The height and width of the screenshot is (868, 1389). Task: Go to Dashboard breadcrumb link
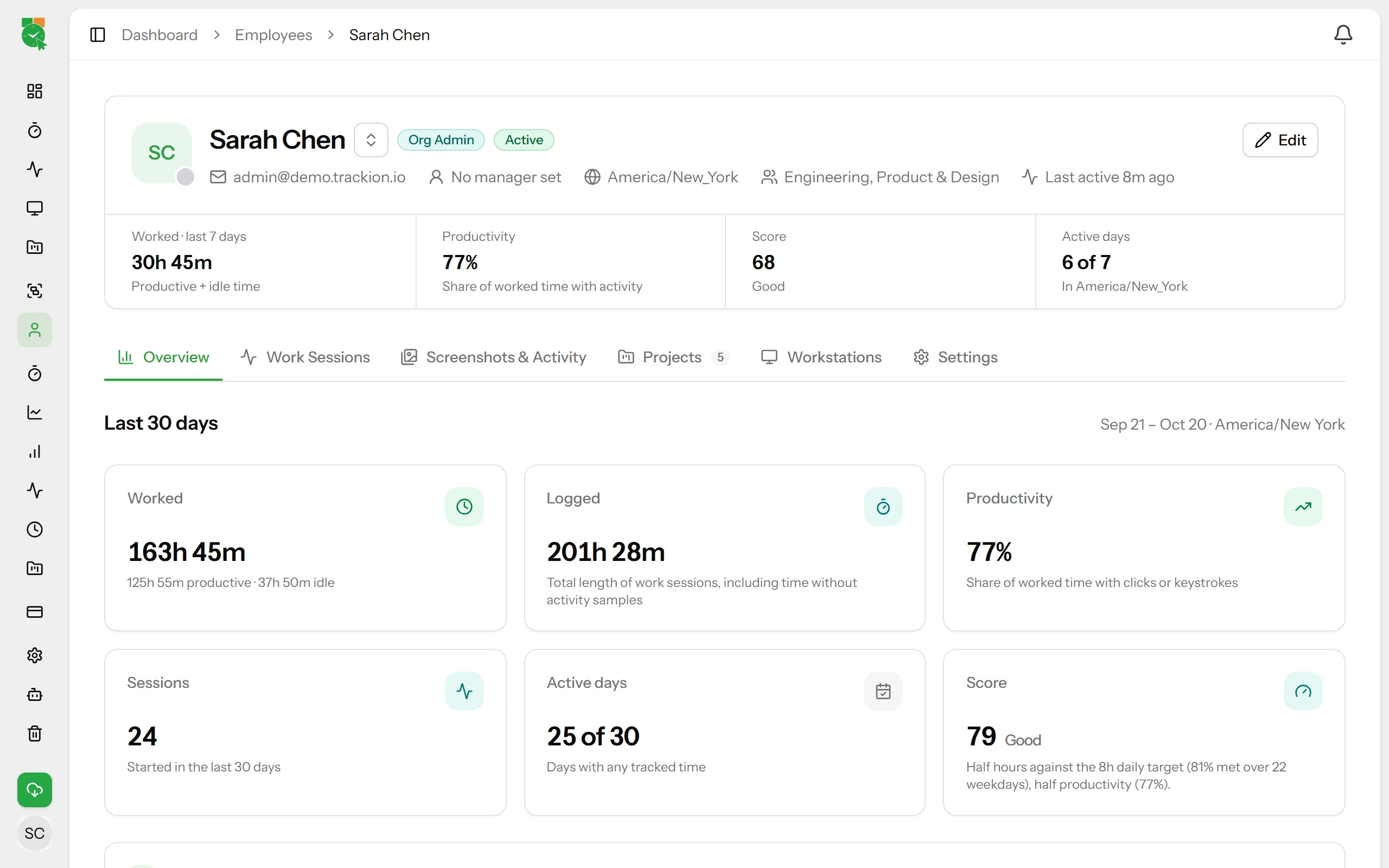(160, 35)
